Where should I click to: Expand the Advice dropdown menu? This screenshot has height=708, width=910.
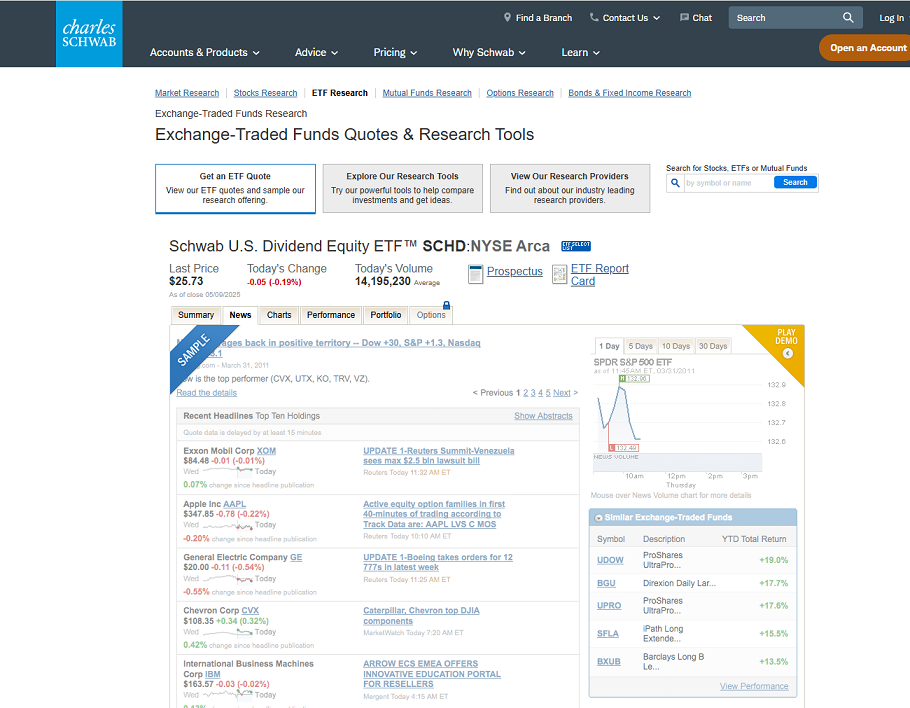316,52
